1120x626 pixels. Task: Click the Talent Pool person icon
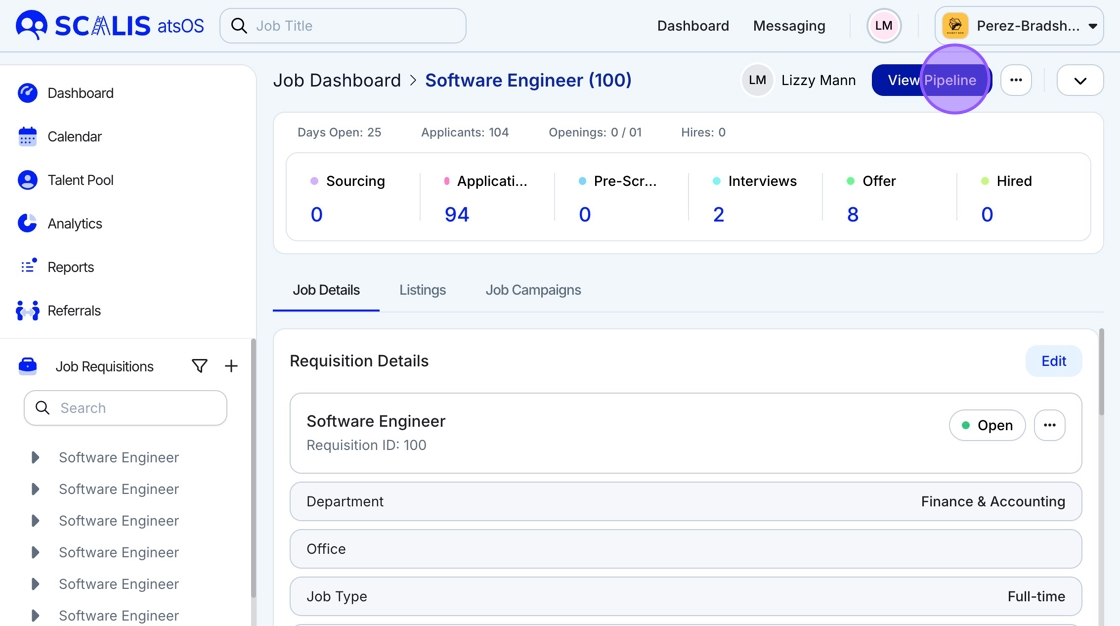pyautogui.click(x=27, y=180)
